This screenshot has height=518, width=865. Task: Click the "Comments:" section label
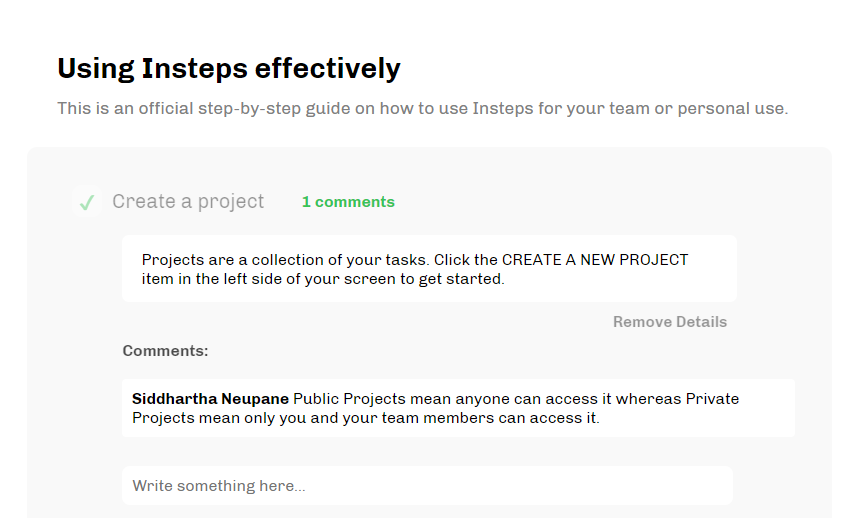tap(166, 351)
